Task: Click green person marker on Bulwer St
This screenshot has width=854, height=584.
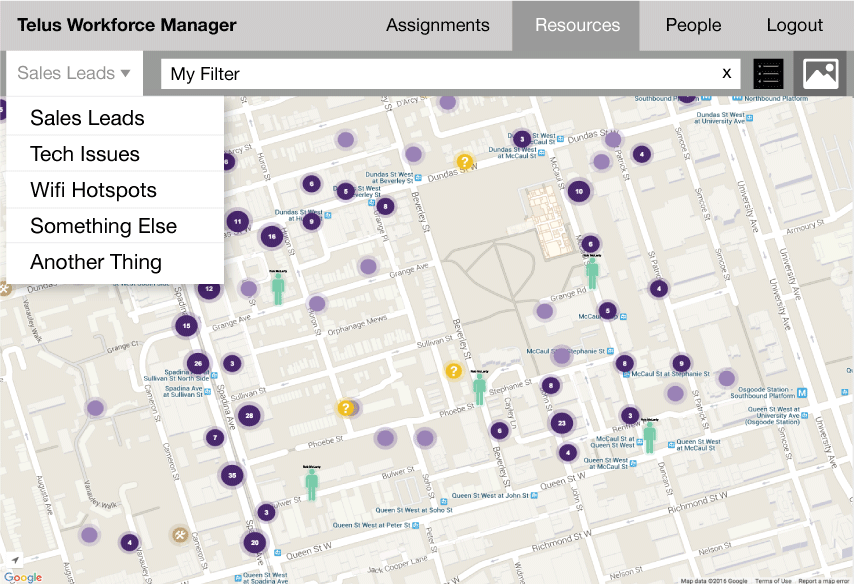Action: click(312, 484)
